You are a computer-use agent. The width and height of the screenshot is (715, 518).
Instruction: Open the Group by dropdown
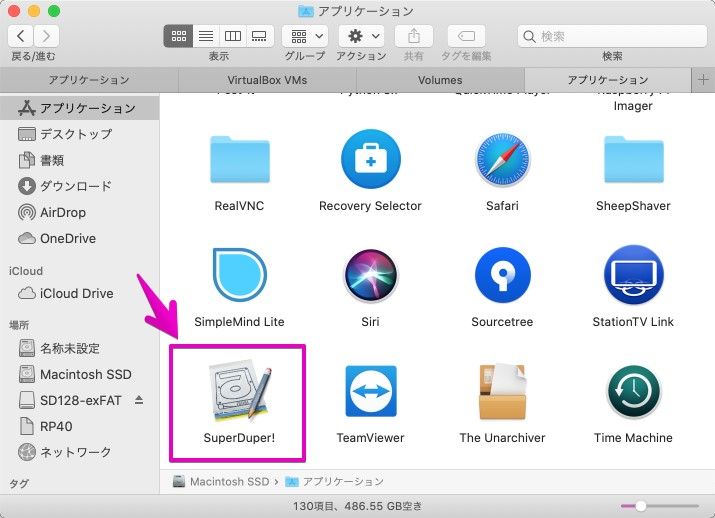point(305,36)
